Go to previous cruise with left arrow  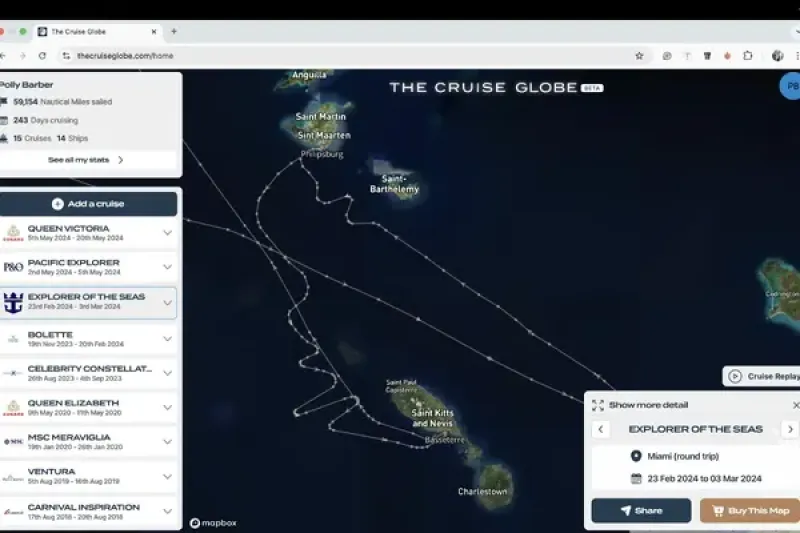601,429
